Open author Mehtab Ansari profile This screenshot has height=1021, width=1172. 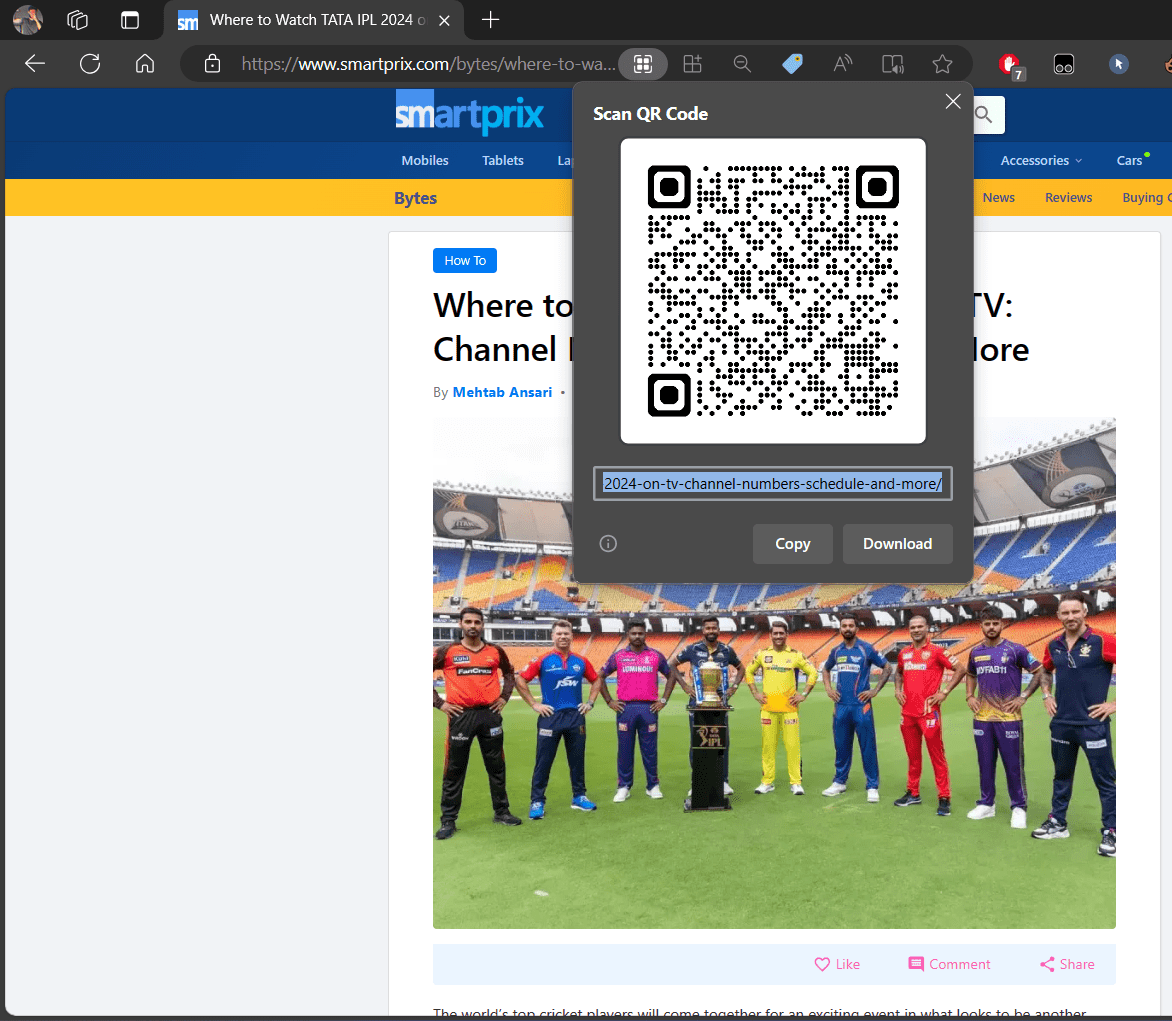[502, 392]
